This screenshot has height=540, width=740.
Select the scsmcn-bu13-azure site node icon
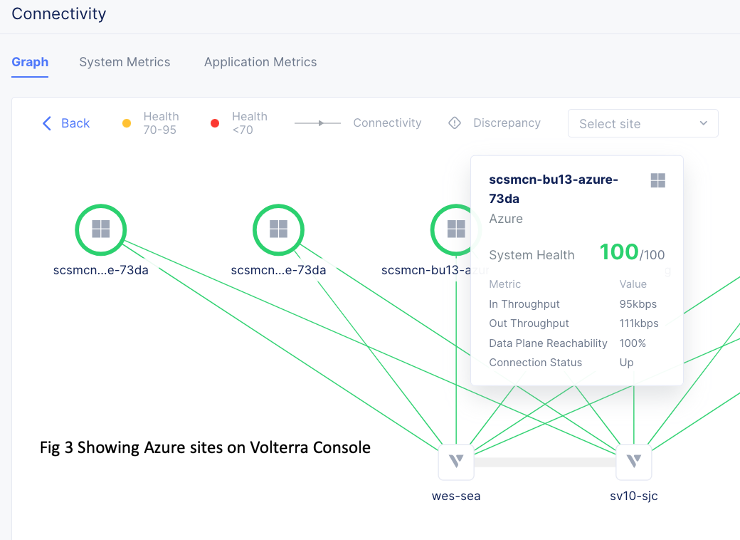pyautogui.click(x=455, y=230)
